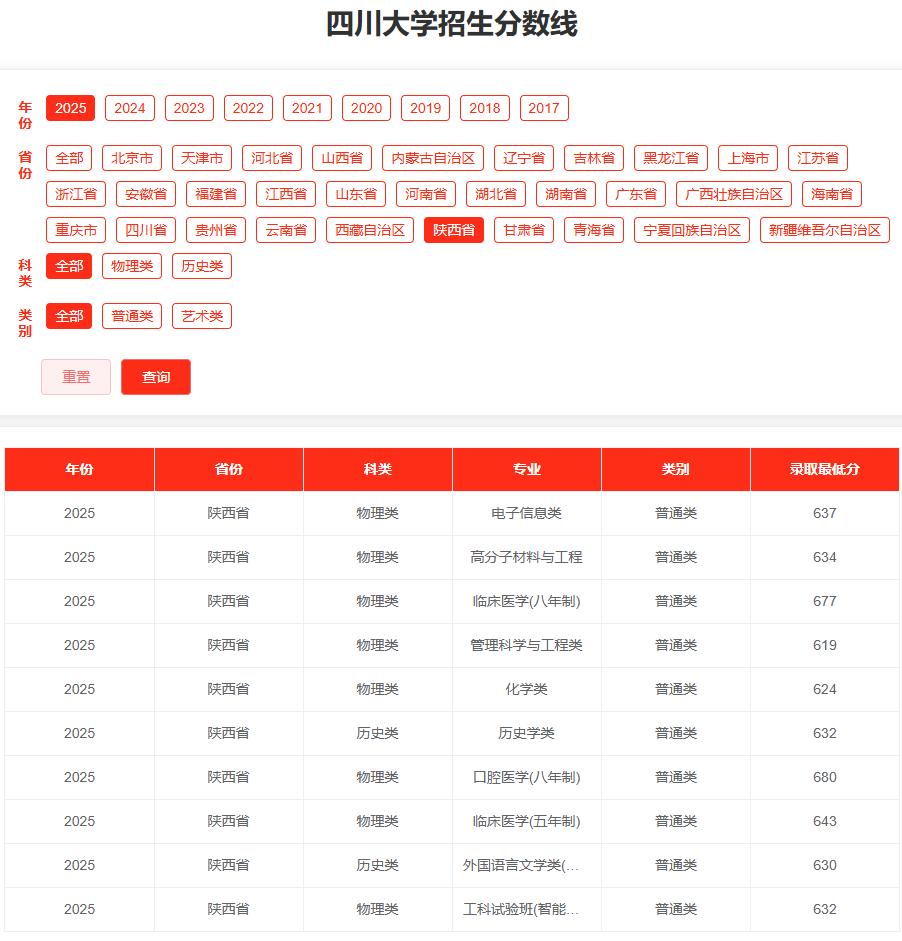
Task: Click the 专业 column header
Action: [526, 469]
